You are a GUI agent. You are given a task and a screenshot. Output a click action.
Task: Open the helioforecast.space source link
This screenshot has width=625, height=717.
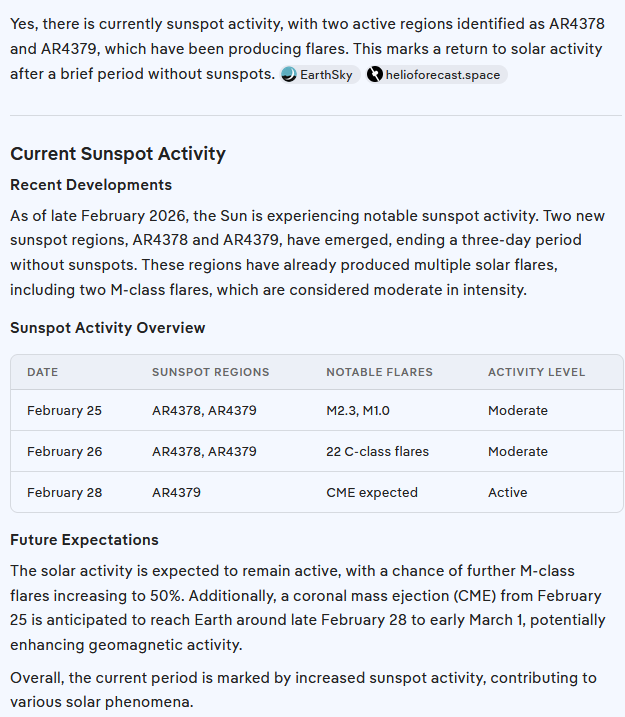click(442, 75)
